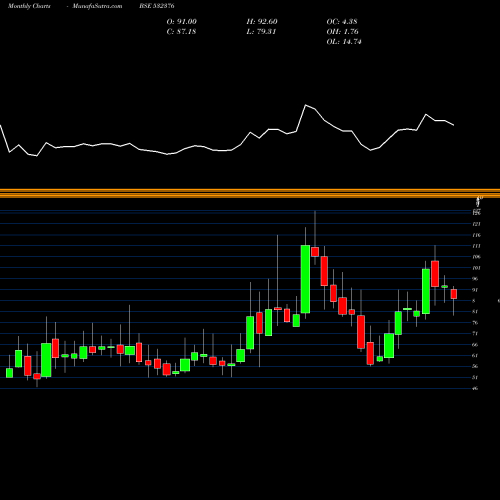Screen dimensions: 500x500
Task: Select the last red candle at 91
Action: coord(454,294)
